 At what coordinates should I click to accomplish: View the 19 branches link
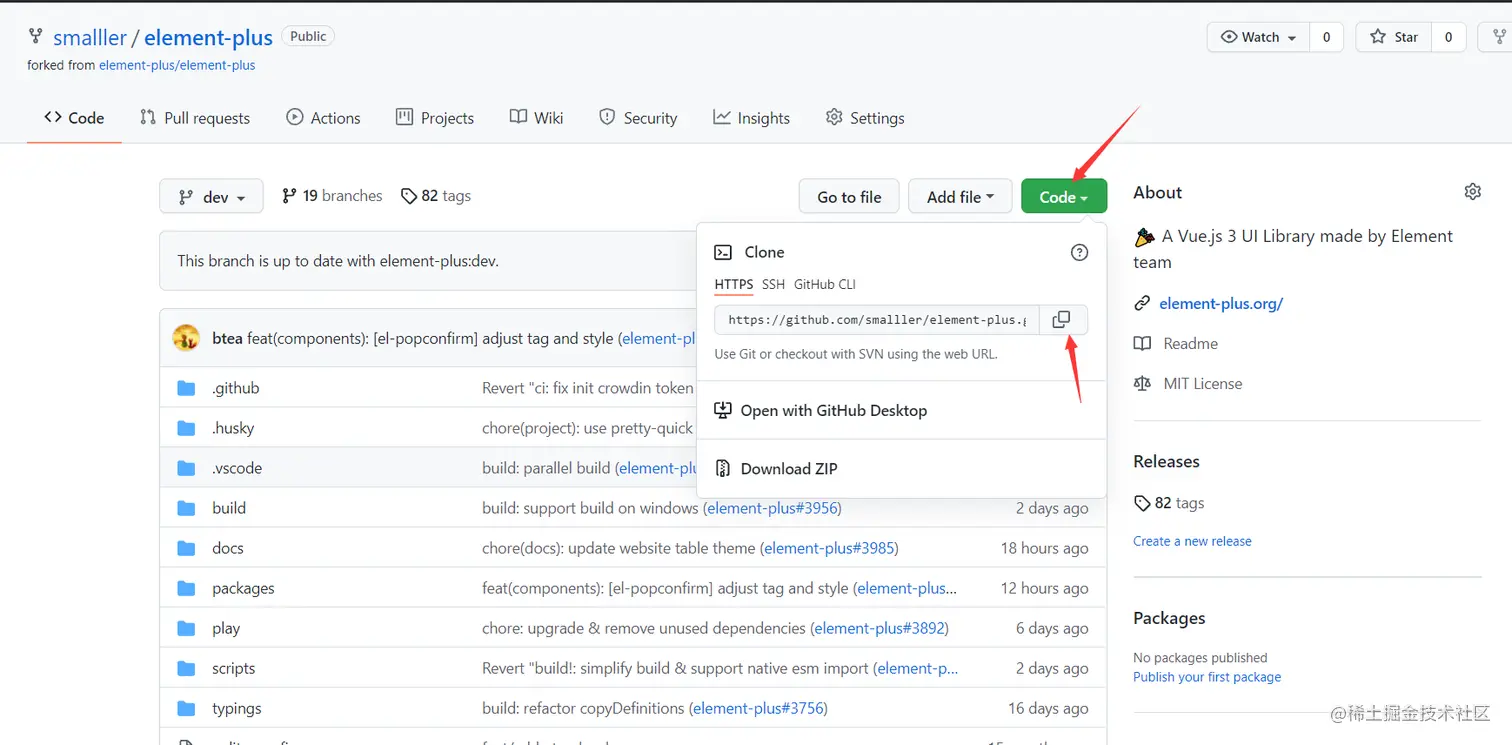click(x=333, y=196)
